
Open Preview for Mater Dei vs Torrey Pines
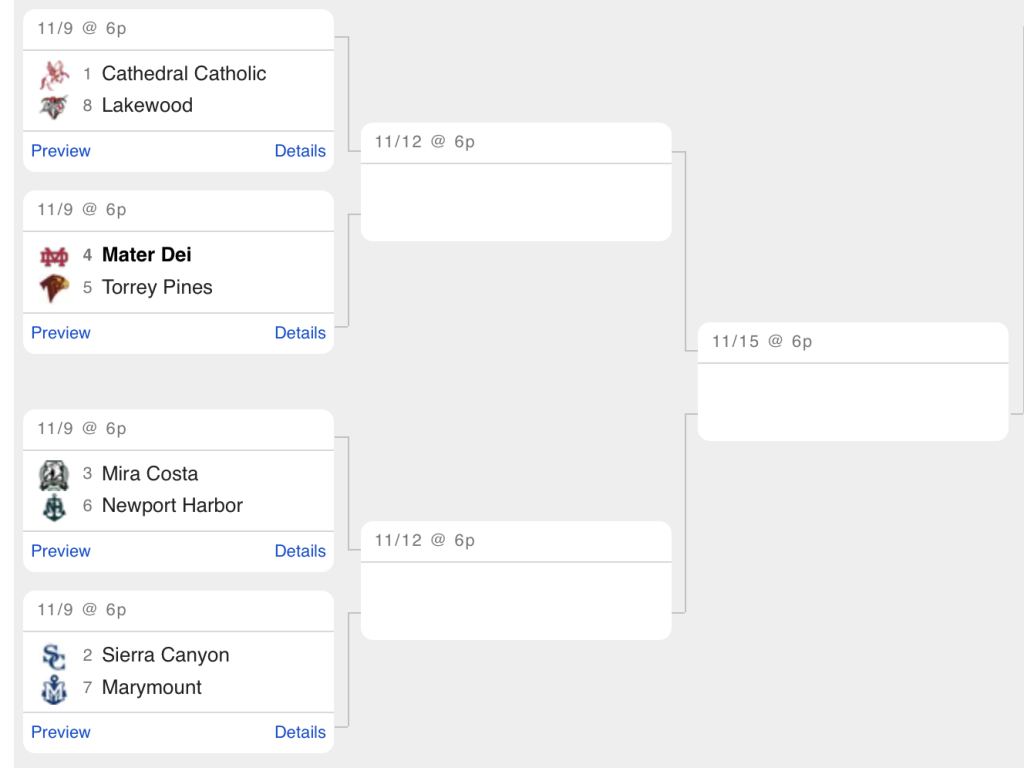pyautogui.click(x=61, y=333)
